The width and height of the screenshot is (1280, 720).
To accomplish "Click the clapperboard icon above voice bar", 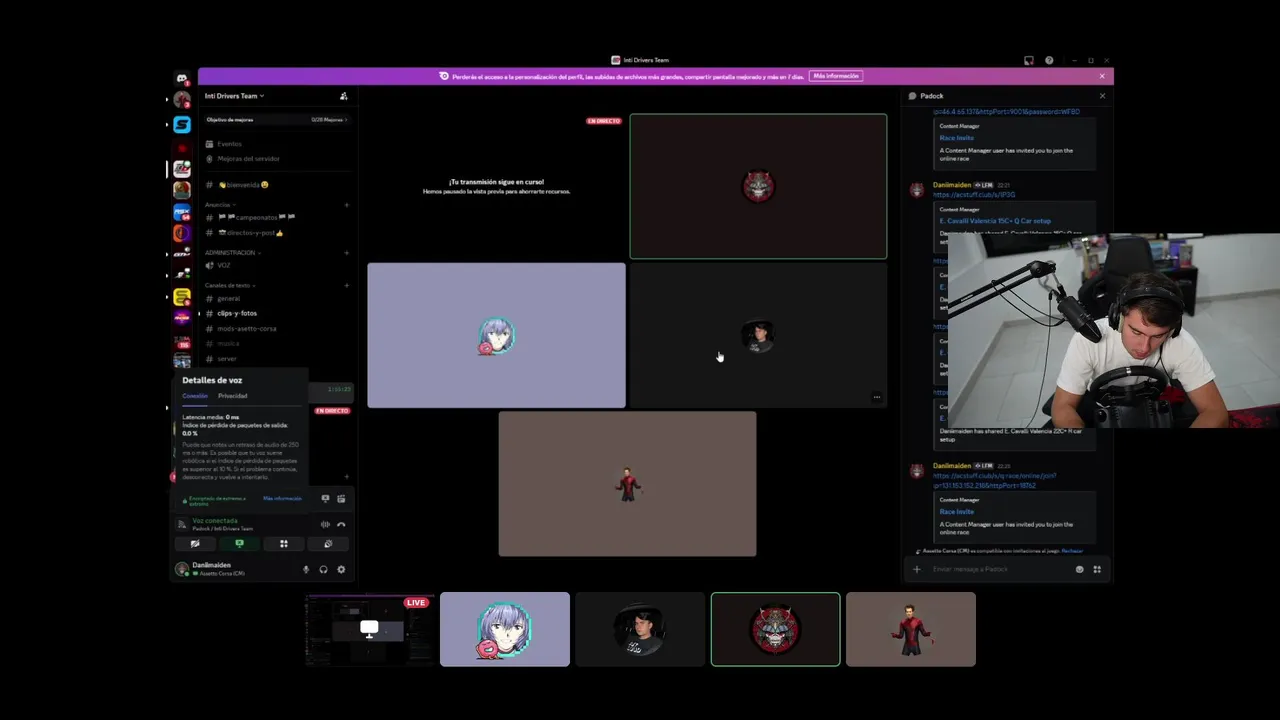I will click(x=341, y=498).
